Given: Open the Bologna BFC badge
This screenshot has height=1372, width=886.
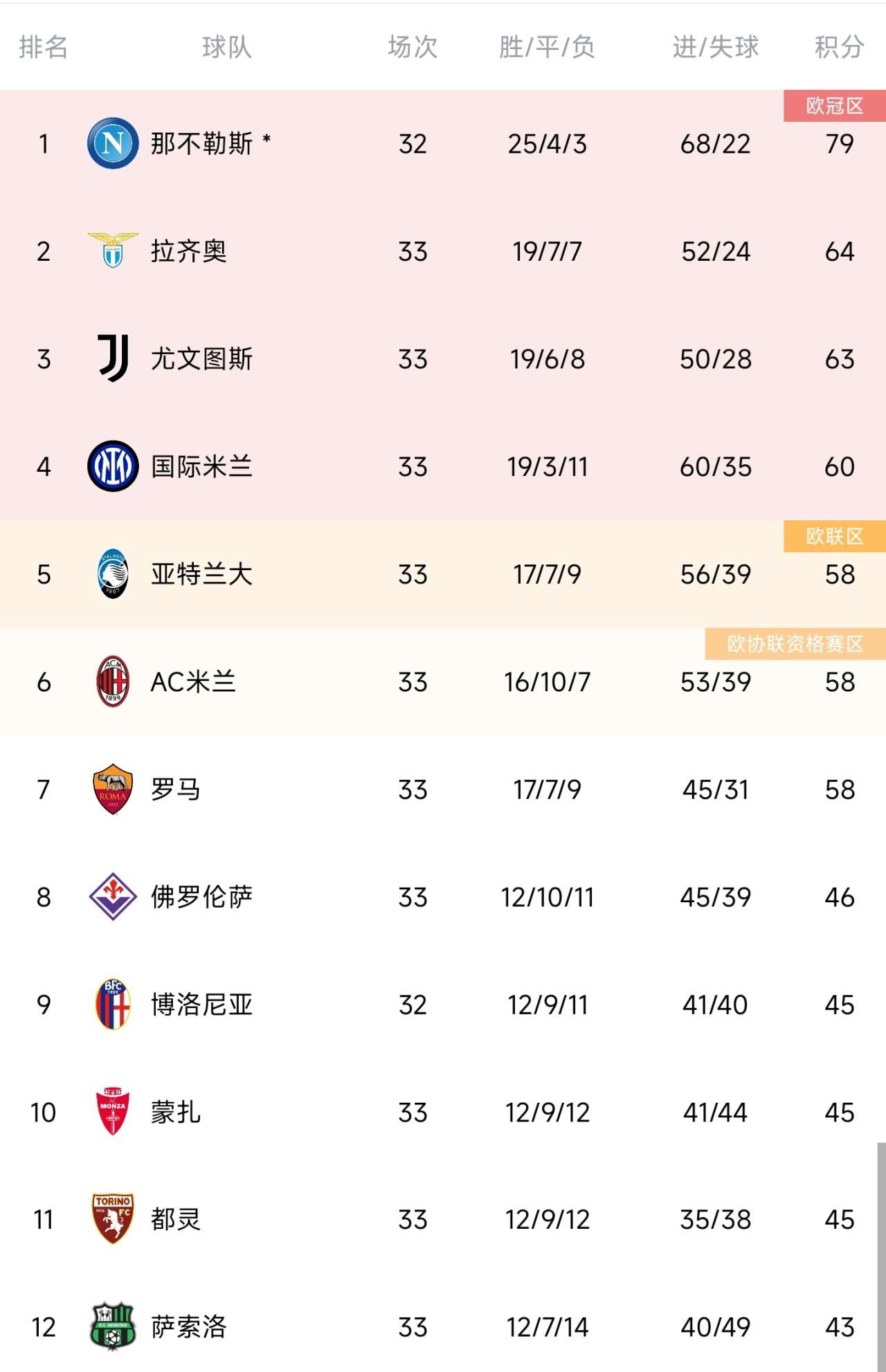Looking at the screenshot, I should tap(113, 1004).
